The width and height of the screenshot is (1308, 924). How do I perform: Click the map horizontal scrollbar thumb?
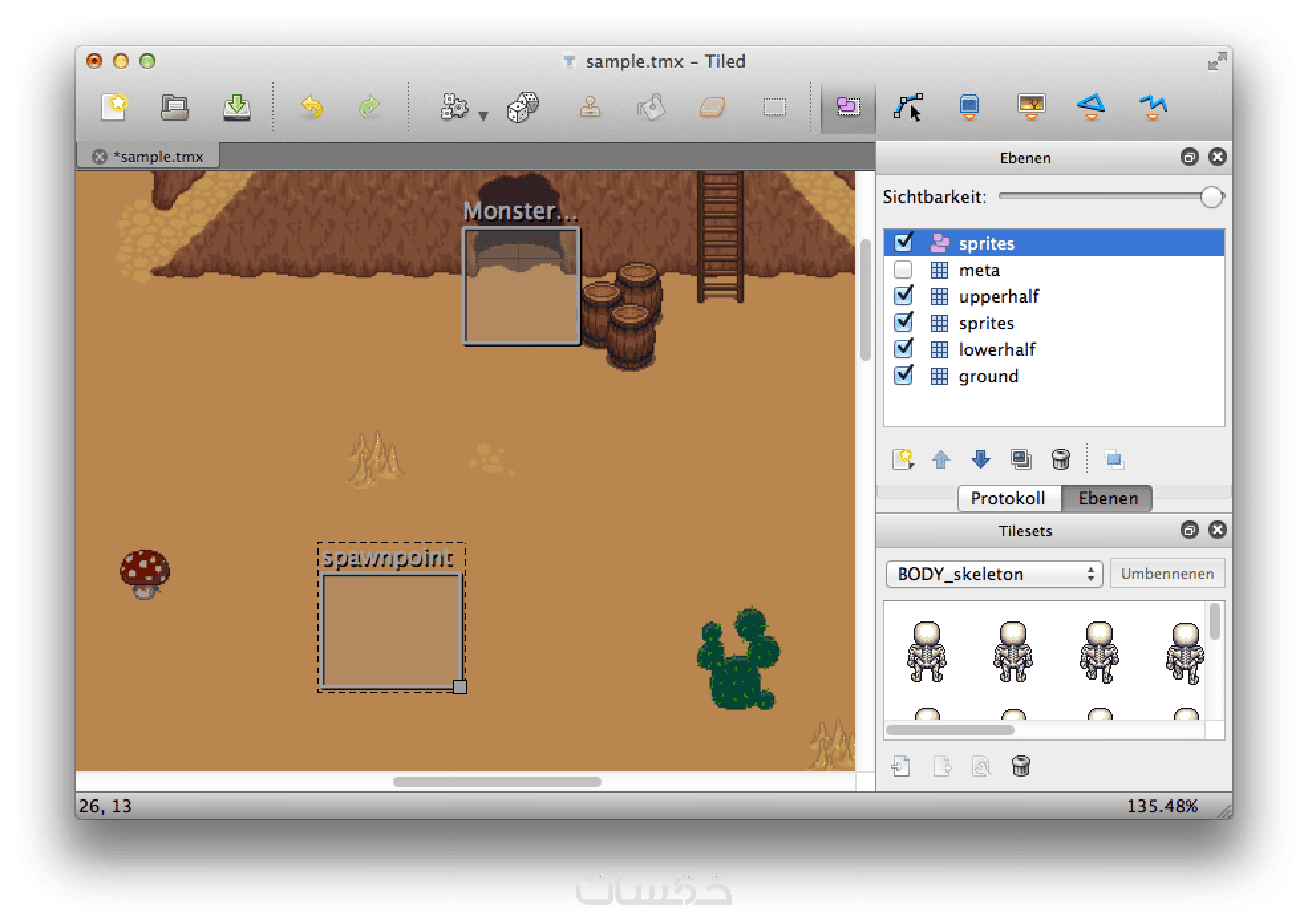tap(497, 782)
